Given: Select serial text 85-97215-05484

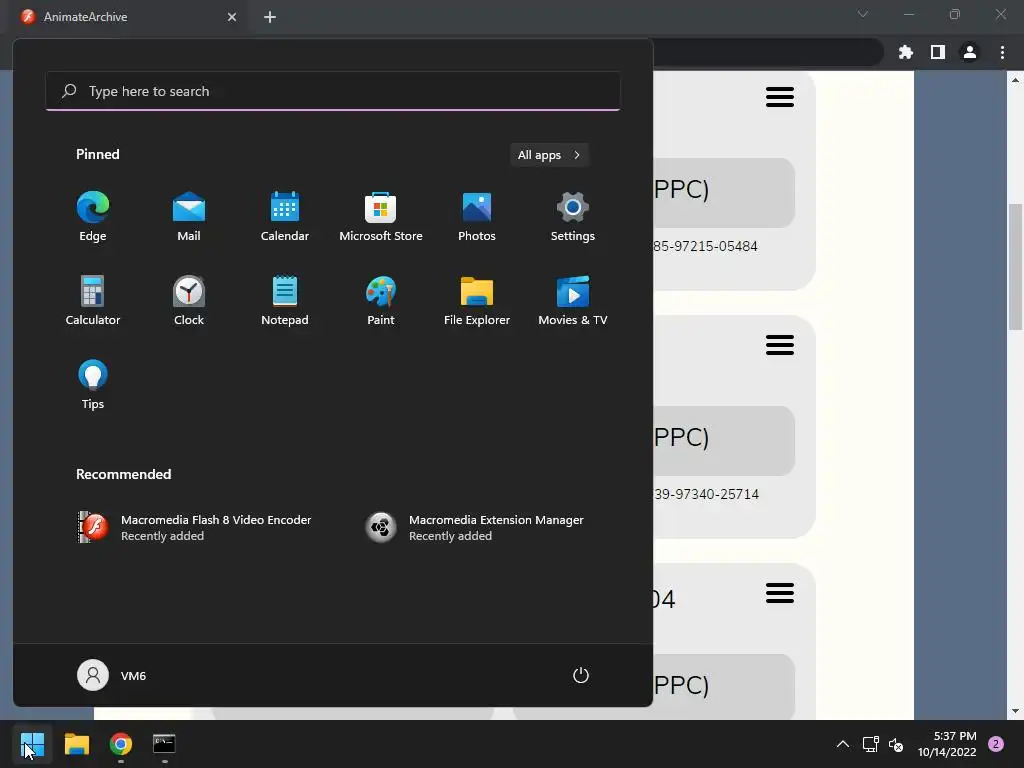Looking at the screenshot, I should [x=705, y=246].
